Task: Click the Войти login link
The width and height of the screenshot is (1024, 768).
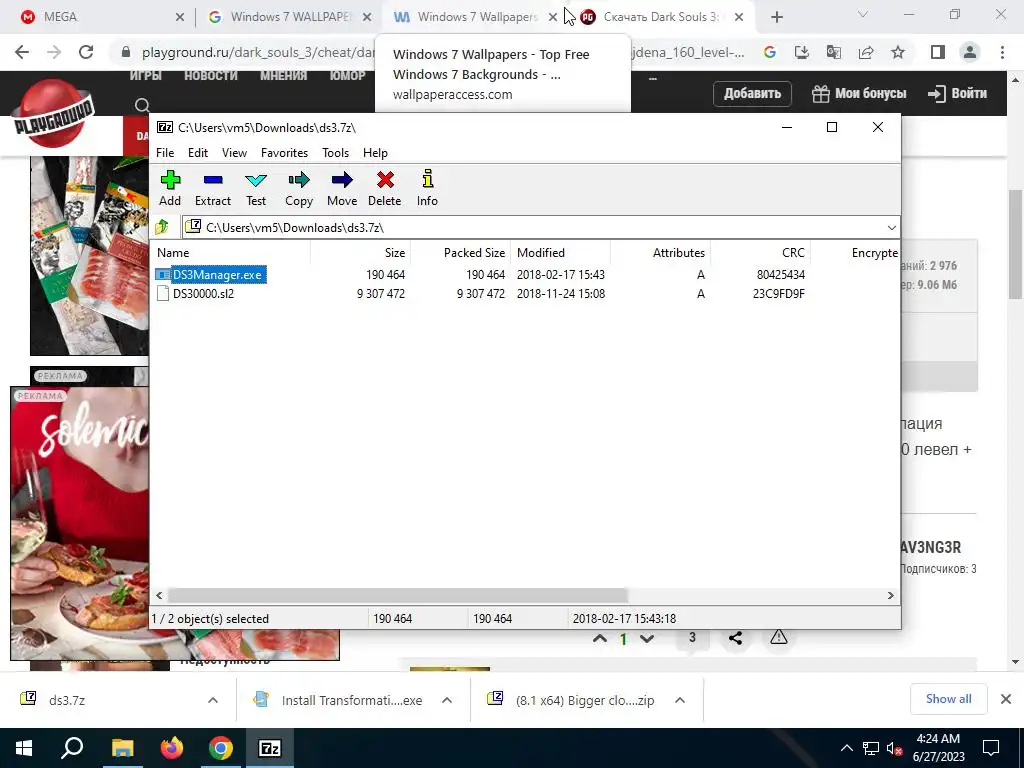Action: [957, 93]
